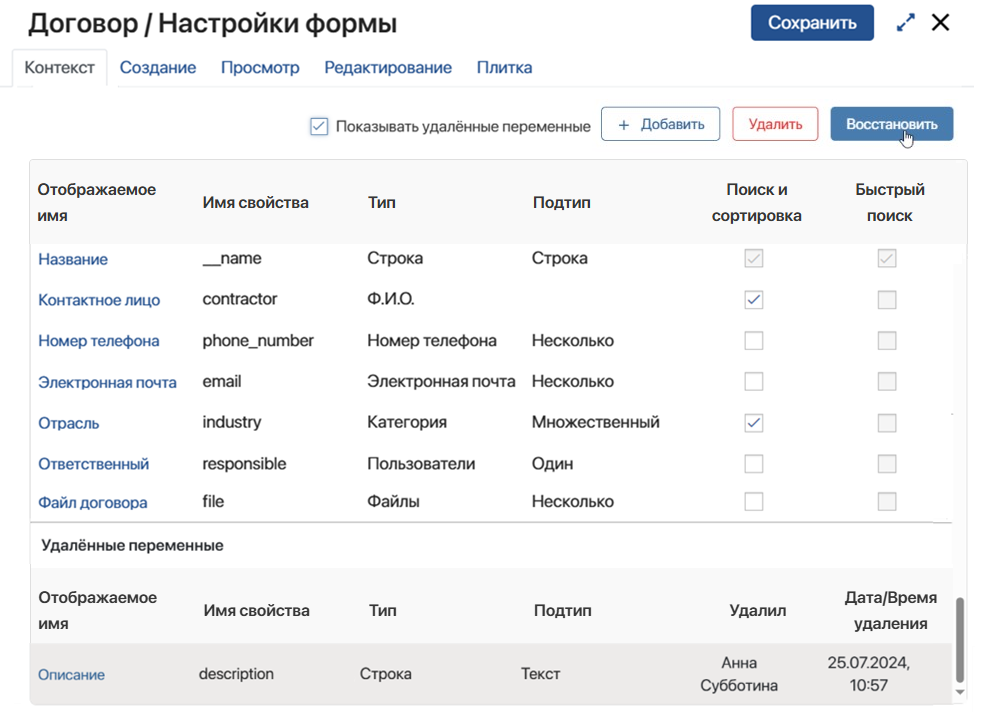Click the 25.07.2024, 10:57 deletion date

868,674
